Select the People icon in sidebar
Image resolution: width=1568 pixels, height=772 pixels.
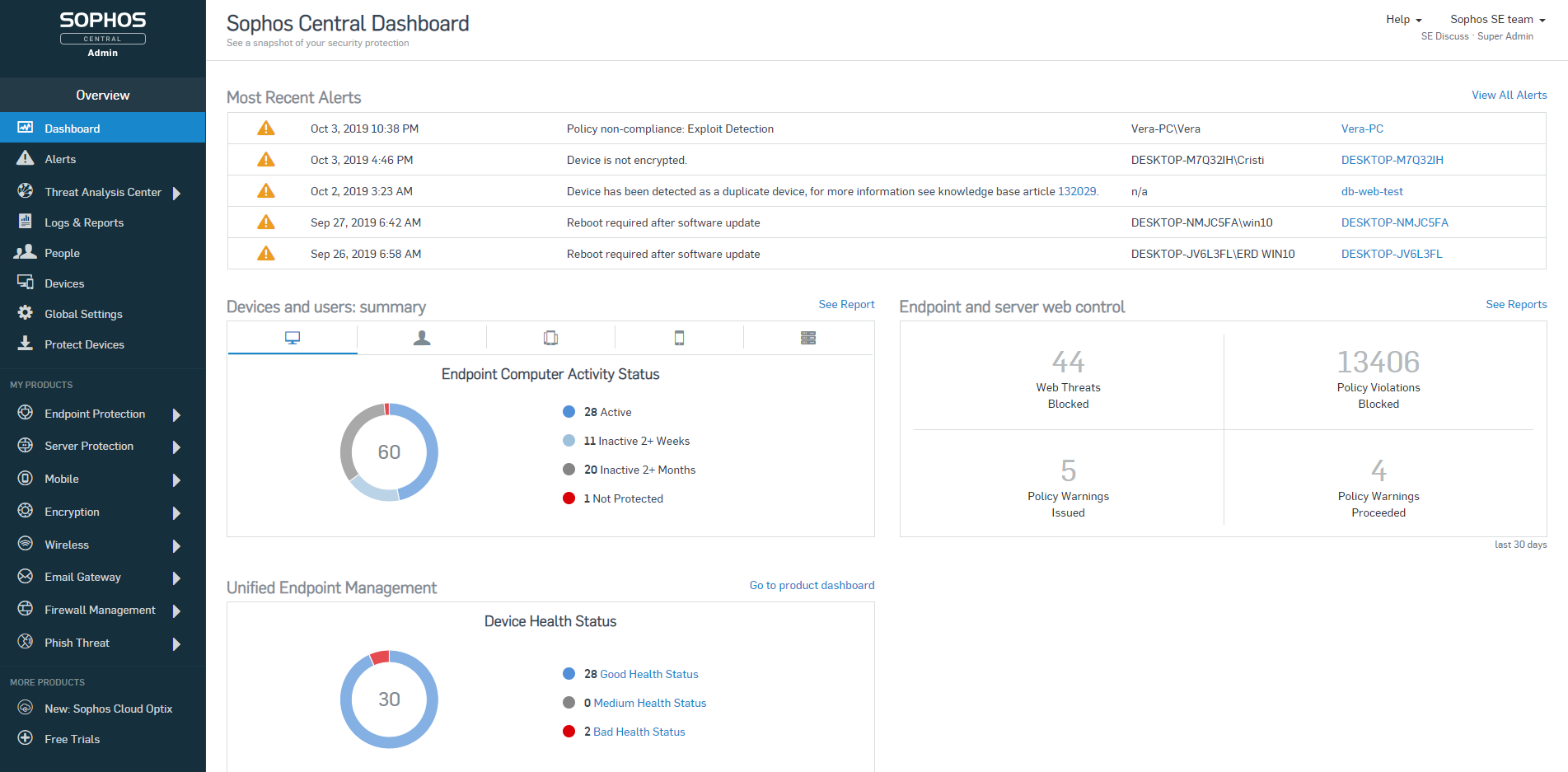point(26,252)
